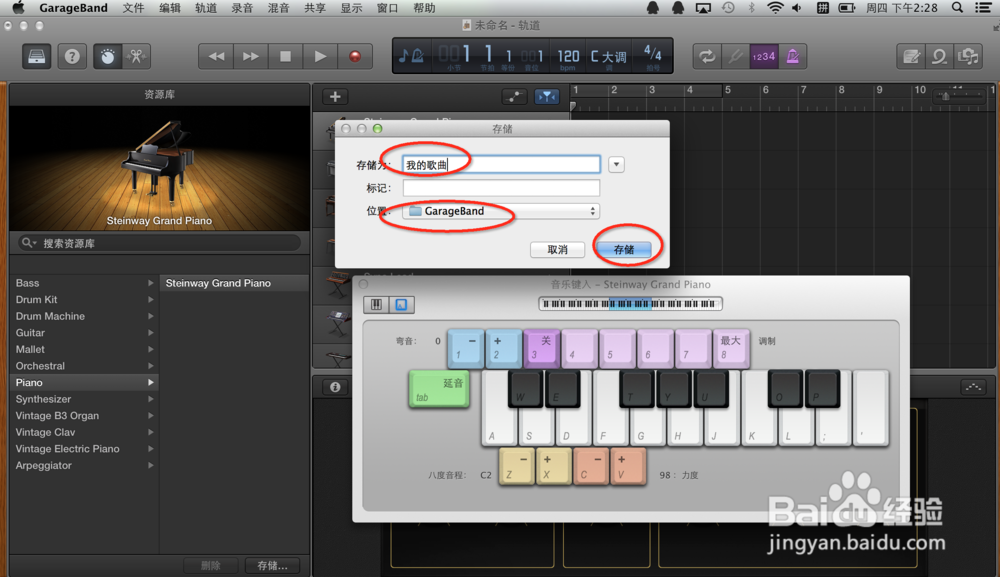Open Spotlight search in menu bar
This screenshot has height=577, width=1000.
[x=957, y=8]
